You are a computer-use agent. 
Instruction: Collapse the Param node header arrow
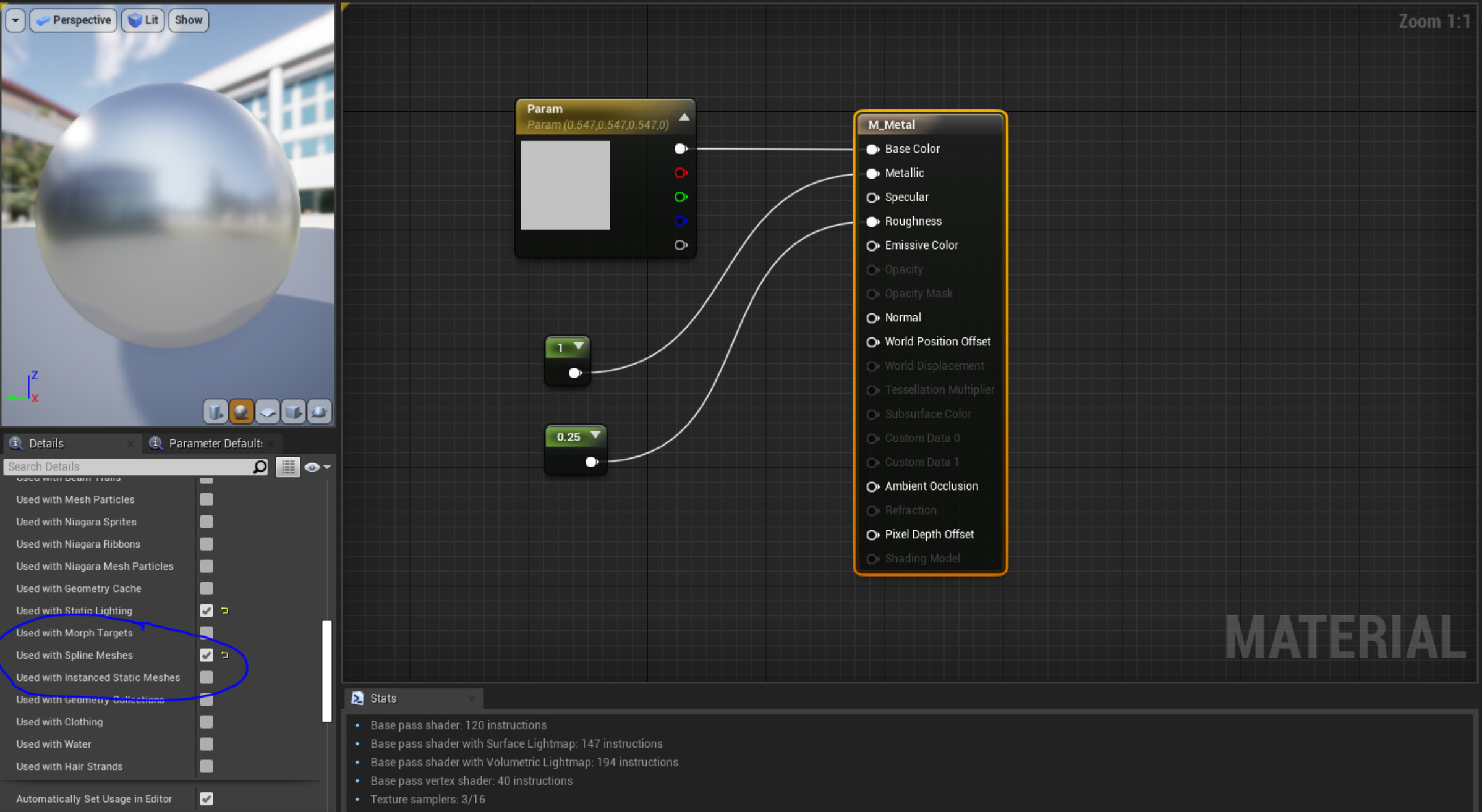(x=684, y=116)
